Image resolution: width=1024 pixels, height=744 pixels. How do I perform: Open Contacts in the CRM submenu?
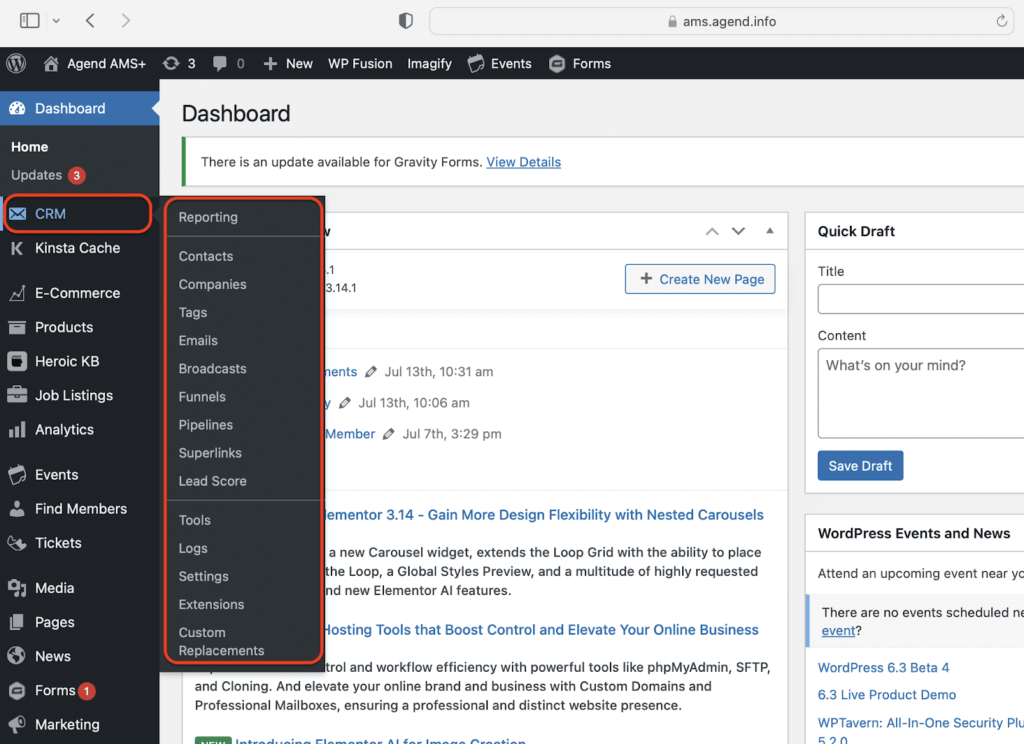206,256
